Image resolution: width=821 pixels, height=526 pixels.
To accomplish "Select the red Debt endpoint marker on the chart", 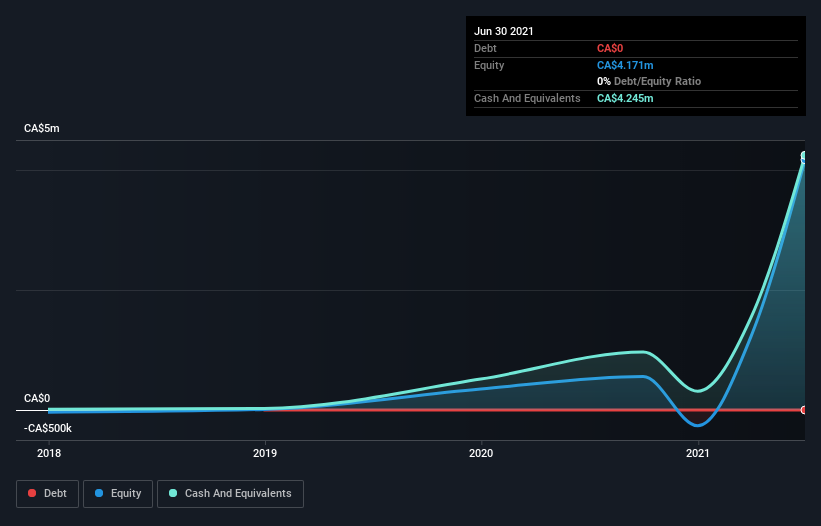I will click(x=804, y=410).
